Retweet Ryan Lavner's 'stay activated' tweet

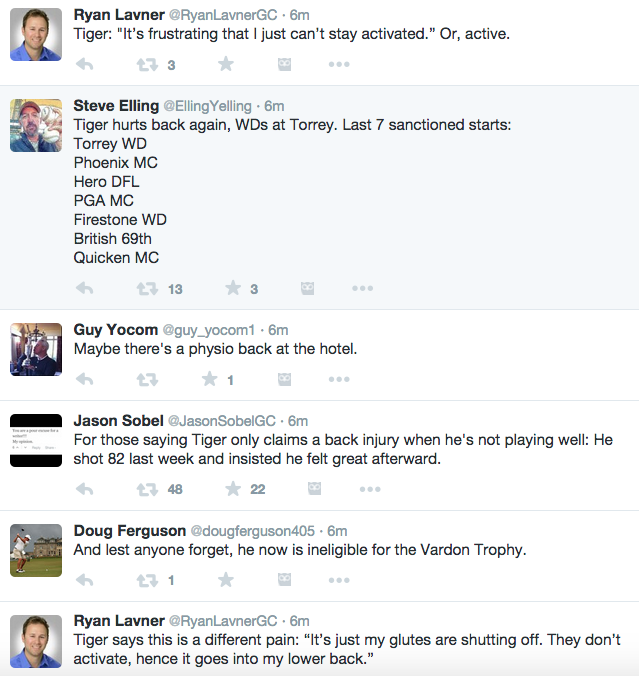[147, 64]
